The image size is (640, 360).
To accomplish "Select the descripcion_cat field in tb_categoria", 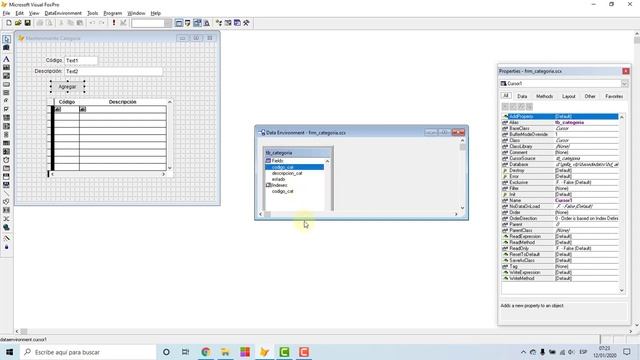I will [x=287, y=173].
